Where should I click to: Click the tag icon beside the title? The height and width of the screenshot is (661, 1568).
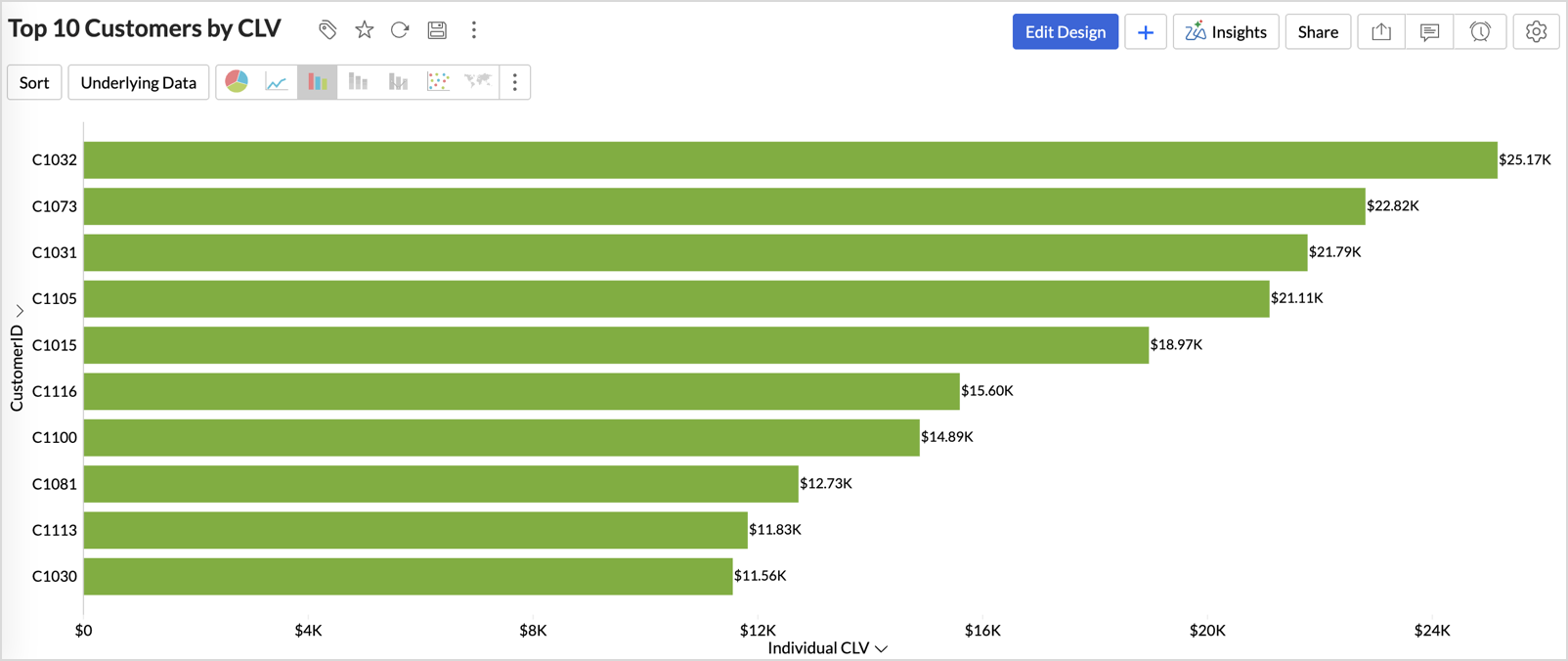(327, 30)
